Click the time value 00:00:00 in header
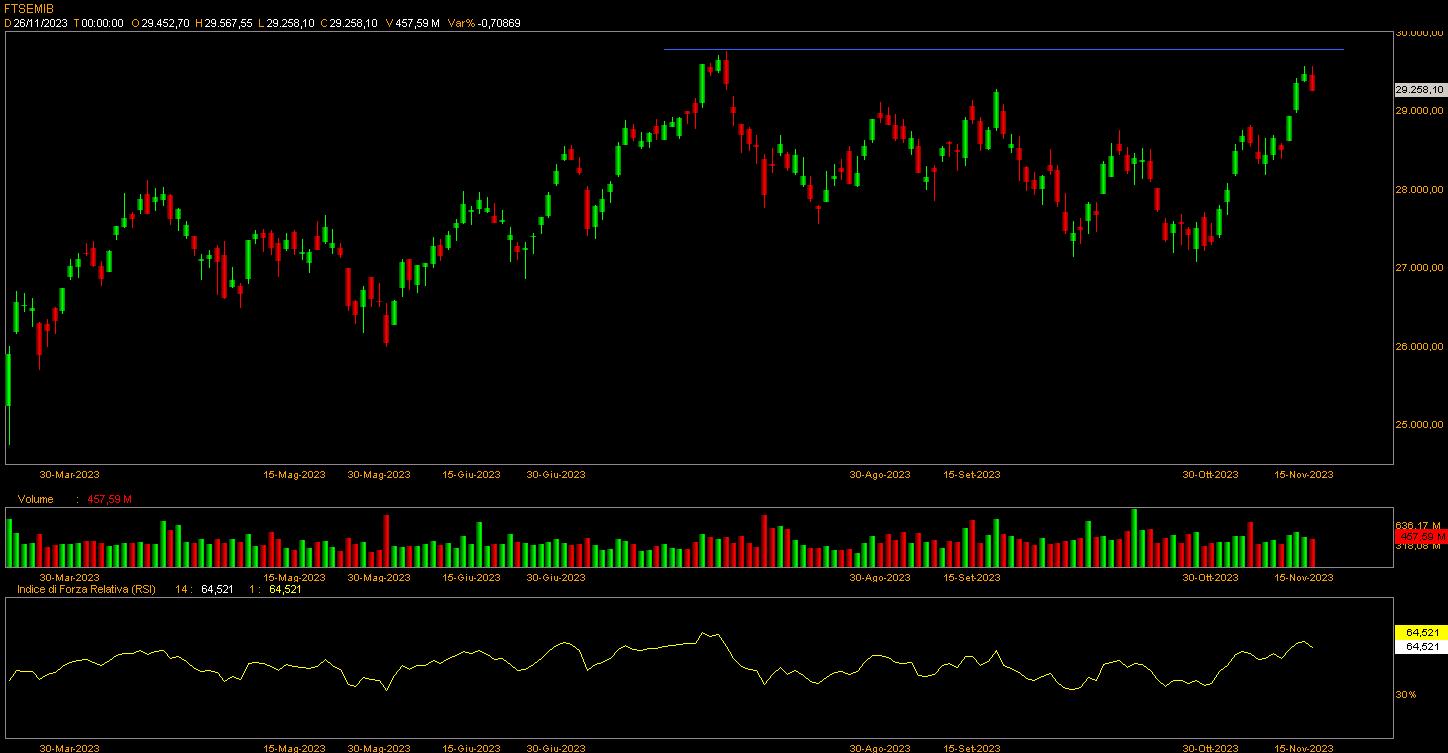1448x753 pixels. (102, 22)
